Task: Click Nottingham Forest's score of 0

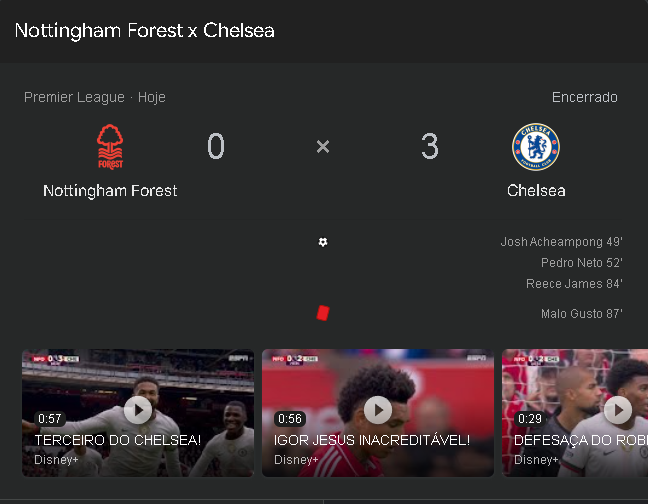Action: tap(216, 147)
